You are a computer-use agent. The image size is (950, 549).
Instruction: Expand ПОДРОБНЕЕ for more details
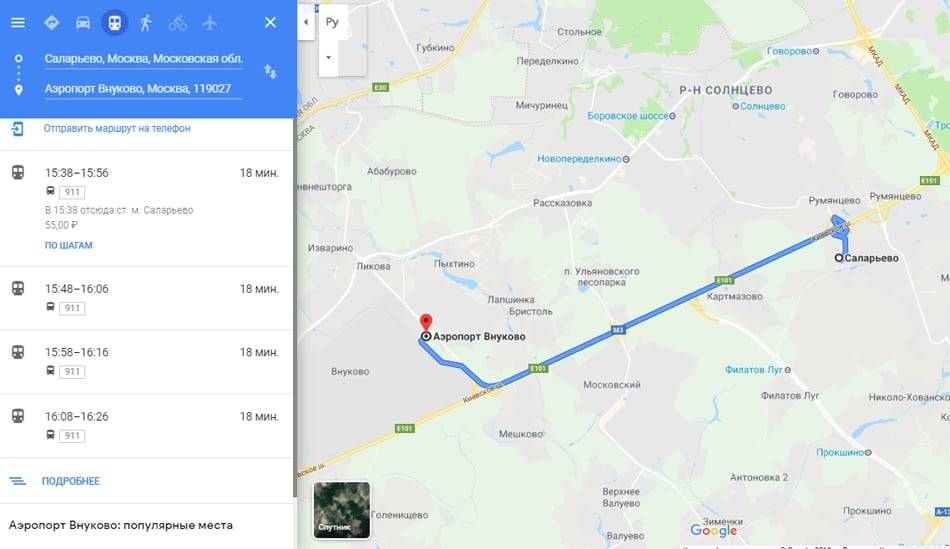coord(71,481)
